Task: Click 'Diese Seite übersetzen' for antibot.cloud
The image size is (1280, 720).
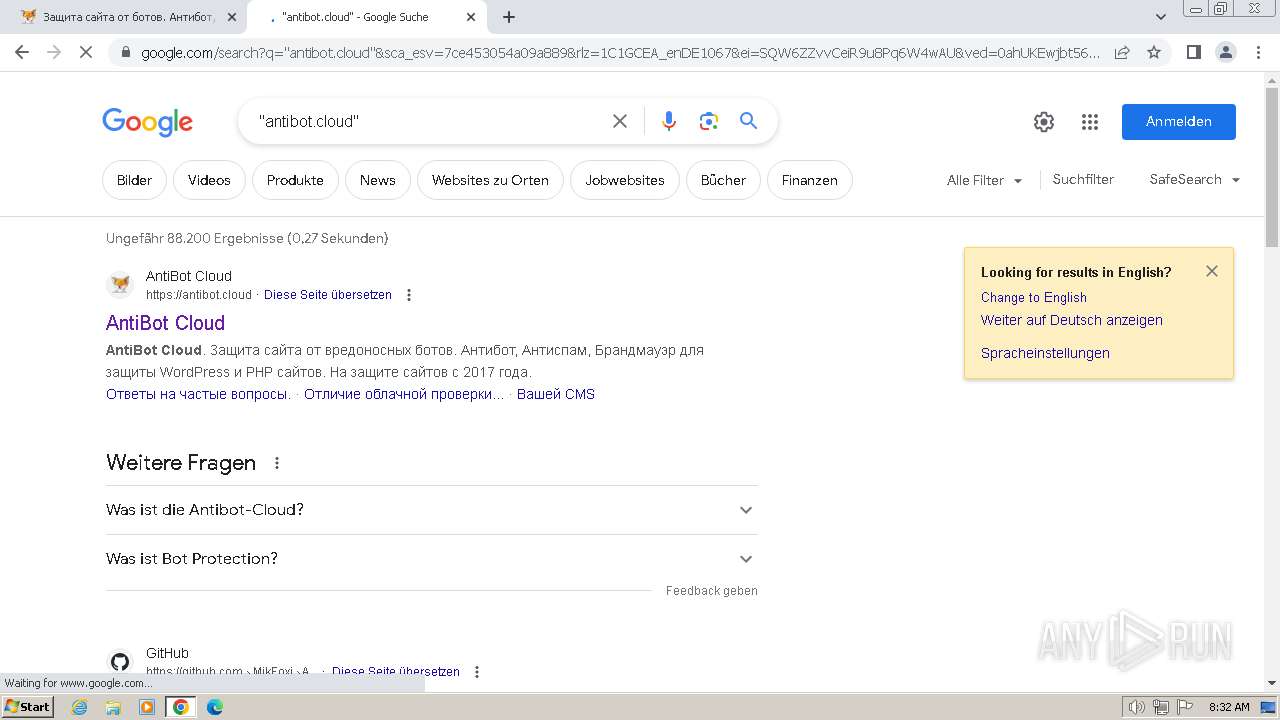Action: point(328,295)
